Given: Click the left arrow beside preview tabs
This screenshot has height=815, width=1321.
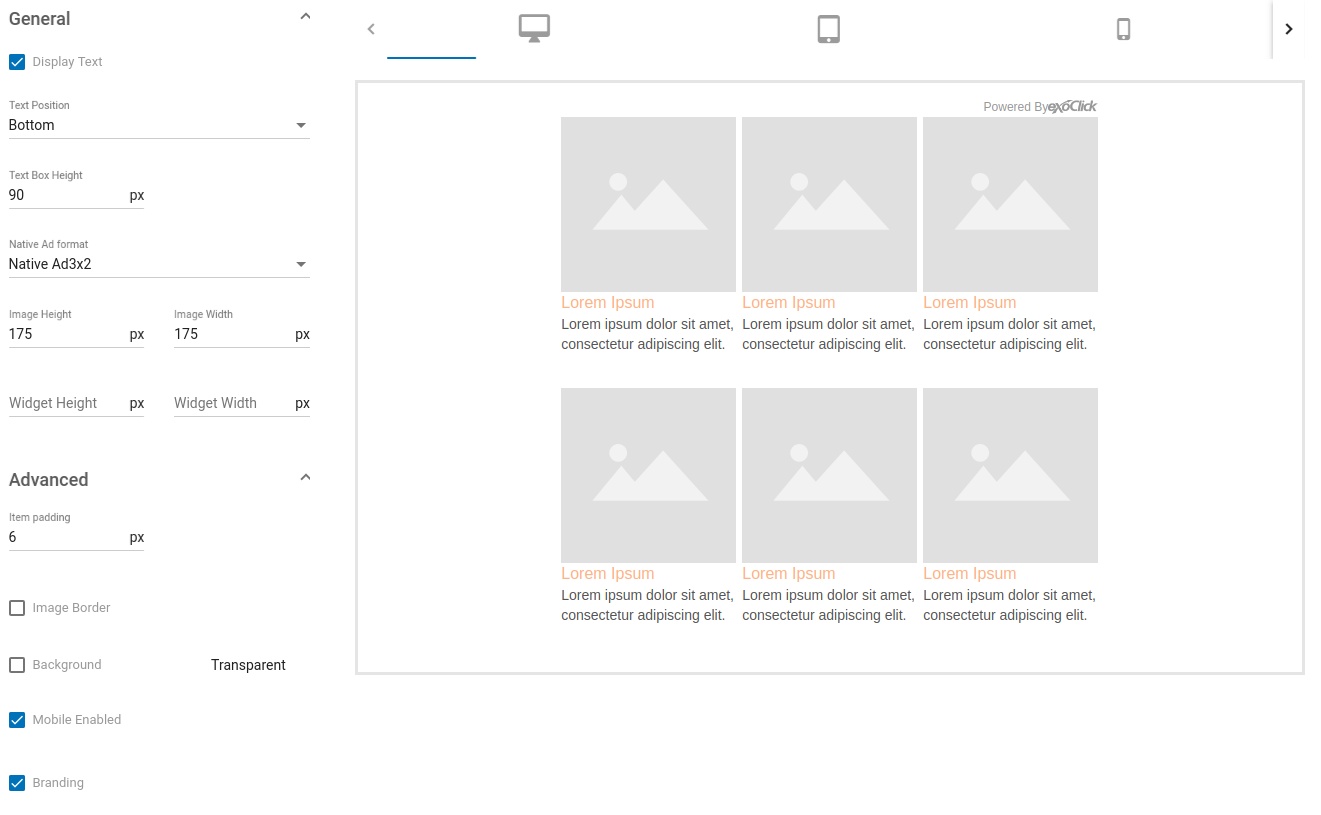Looking at the screenshot, I should coord(371,29).
